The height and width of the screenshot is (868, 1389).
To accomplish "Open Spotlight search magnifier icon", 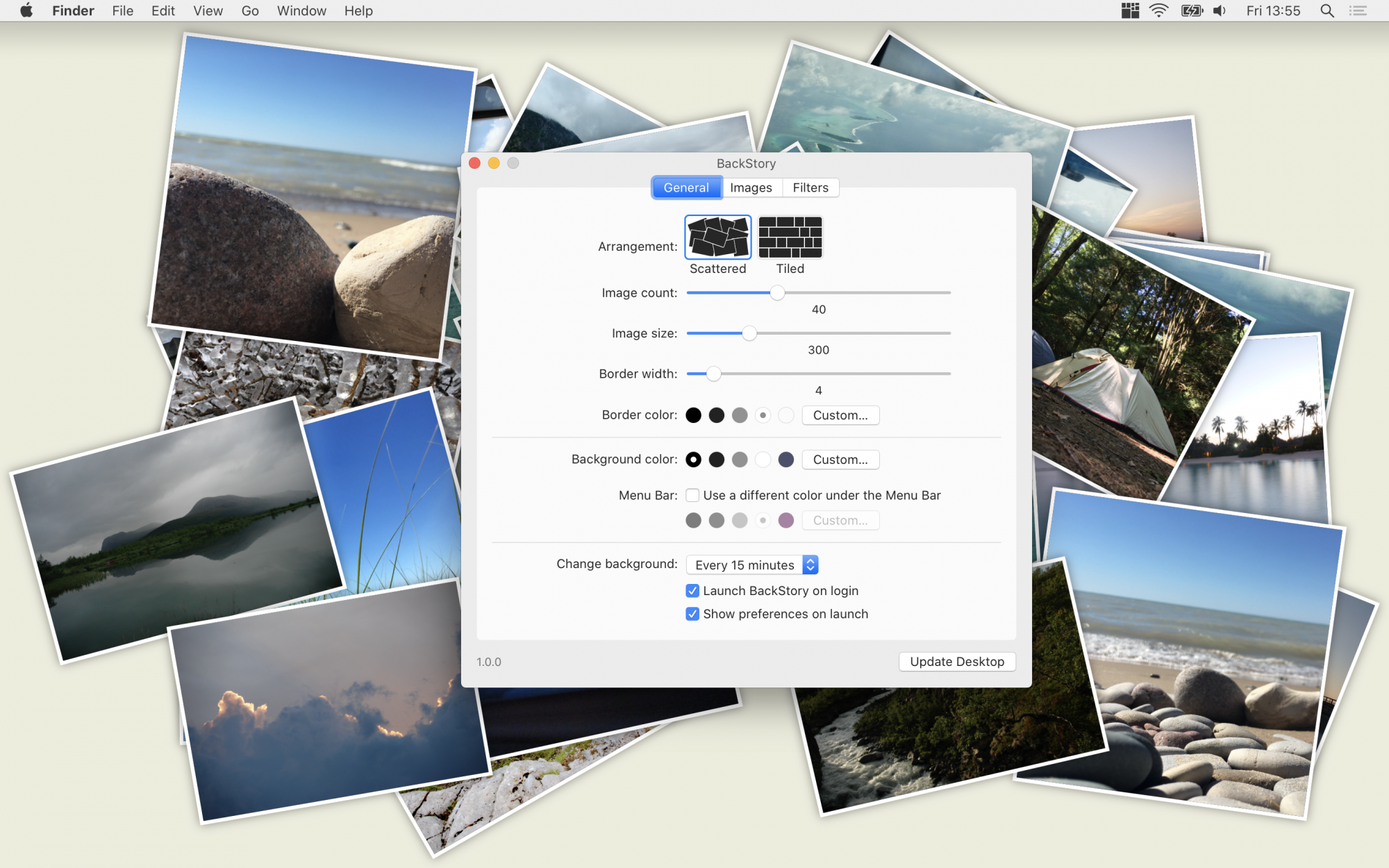I will (1326, 11).
